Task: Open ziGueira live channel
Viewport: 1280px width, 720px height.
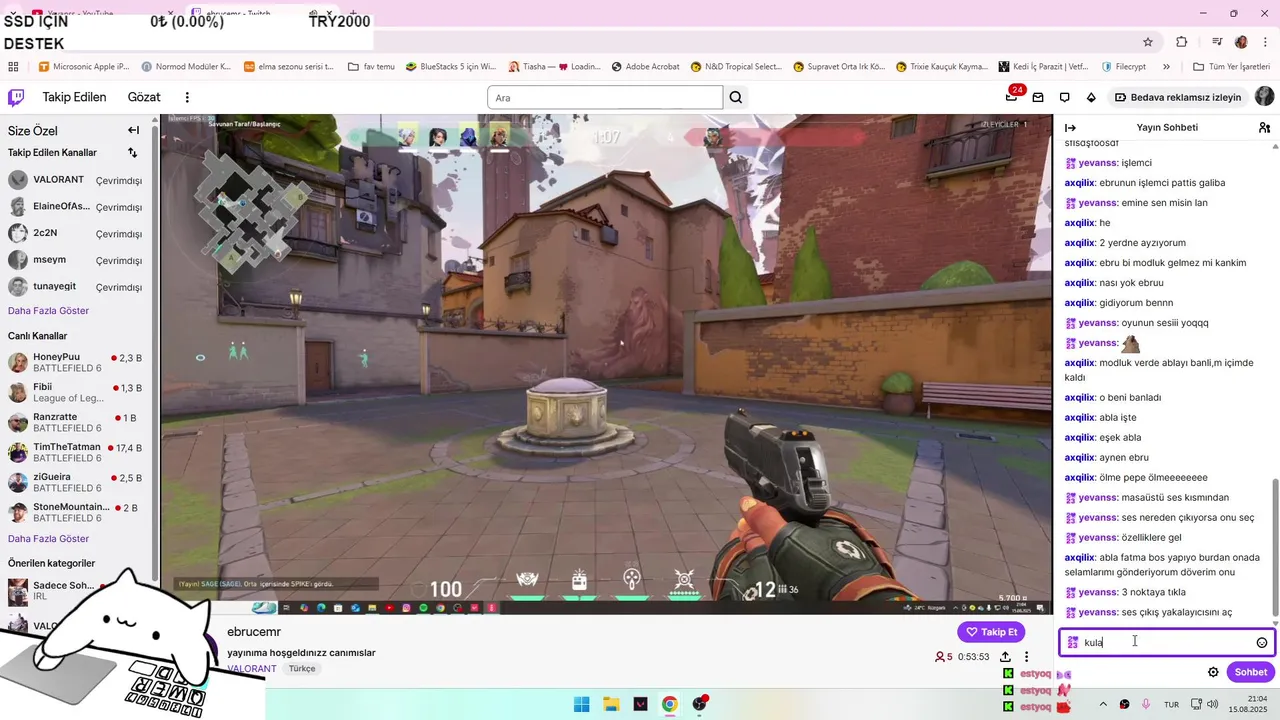Action: click(x=75, y=482)
